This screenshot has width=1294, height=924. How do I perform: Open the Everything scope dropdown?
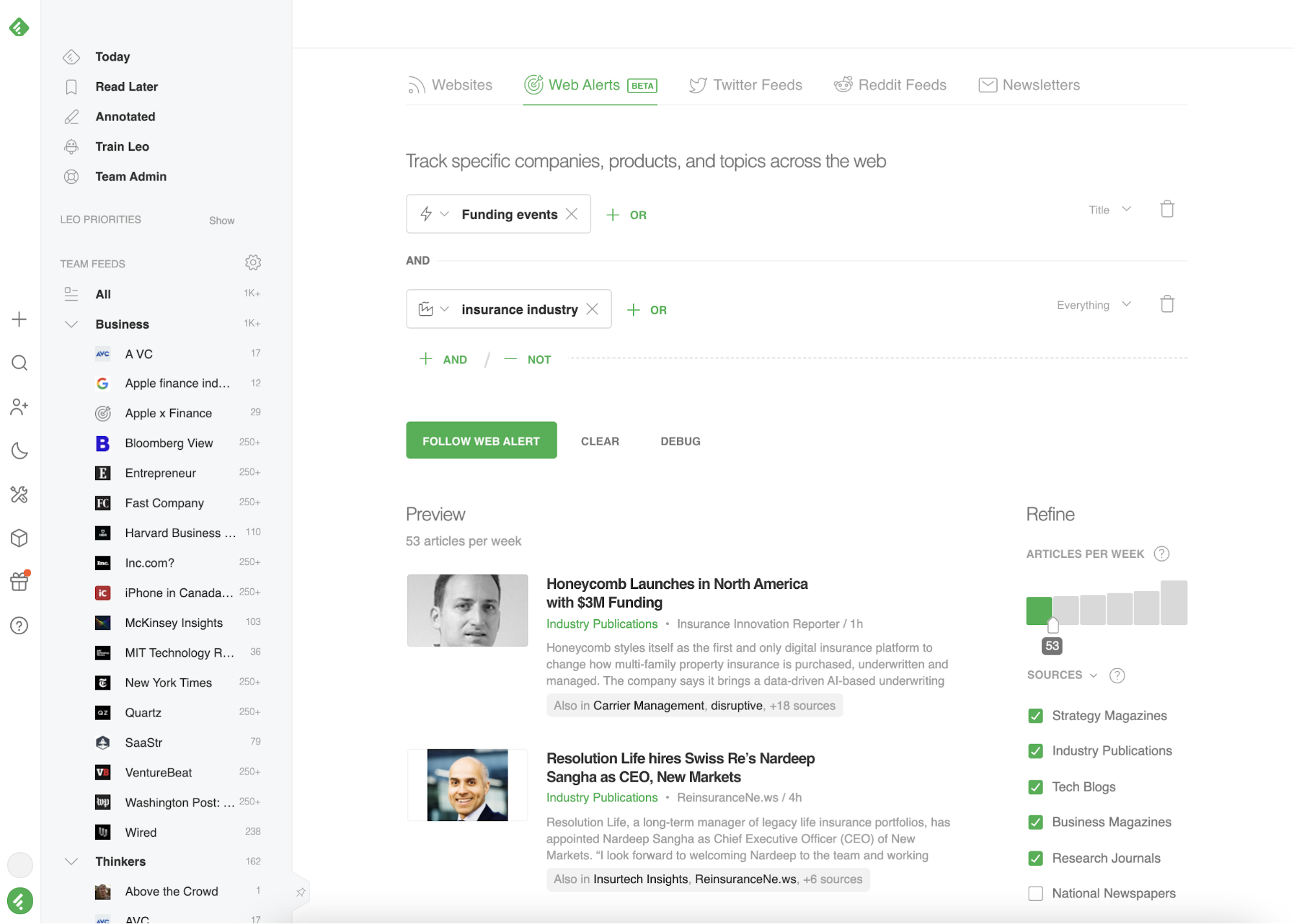tap(1094, 305)
